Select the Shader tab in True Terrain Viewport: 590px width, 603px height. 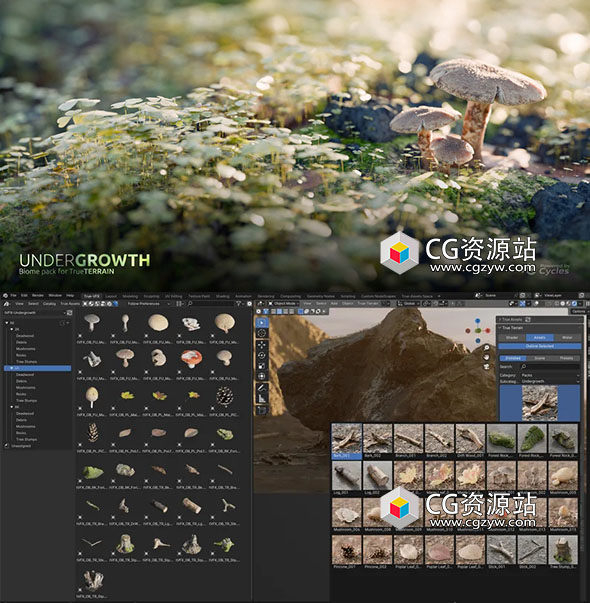[x=512, y=338]
